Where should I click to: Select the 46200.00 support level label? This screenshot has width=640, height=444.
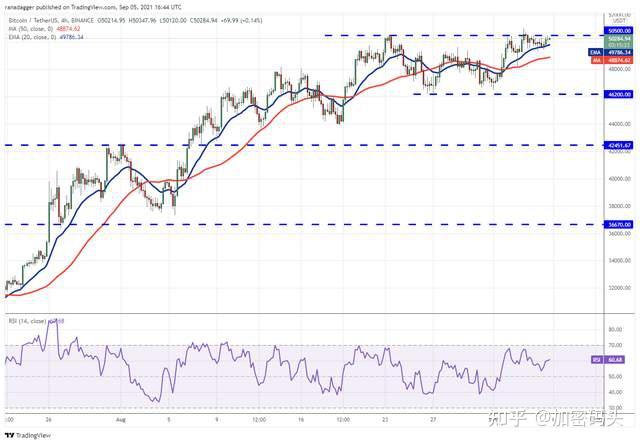point(619,94)
